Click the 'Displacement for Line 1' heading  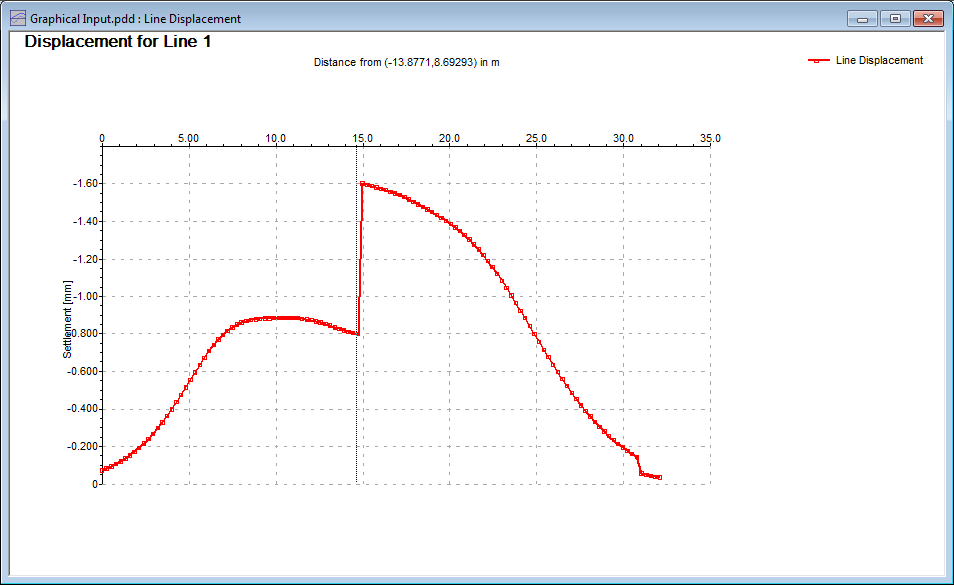[117, 41]
